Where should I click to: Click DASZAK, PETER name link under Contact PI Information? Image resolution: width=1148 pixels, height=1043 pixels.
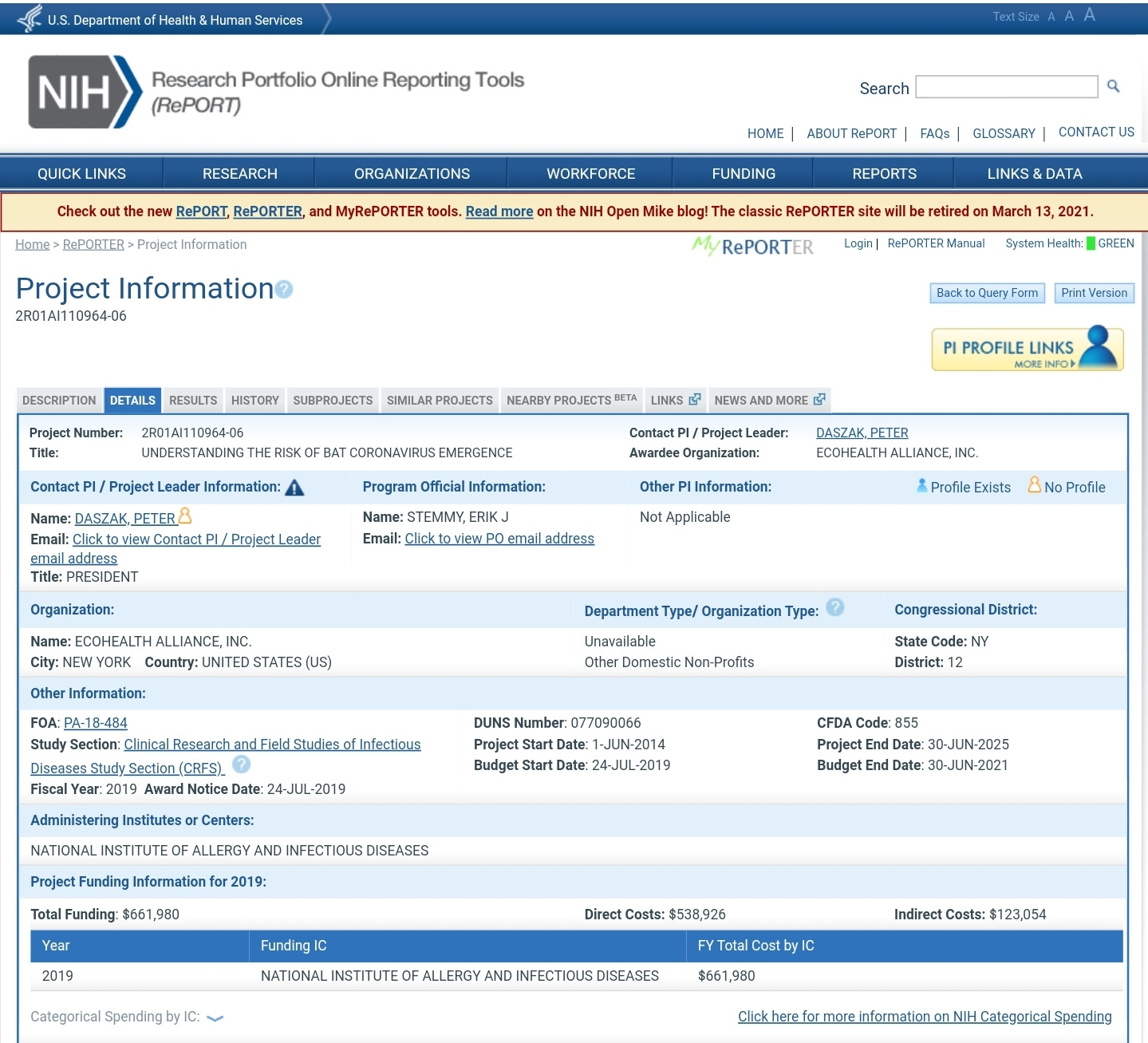124,519
